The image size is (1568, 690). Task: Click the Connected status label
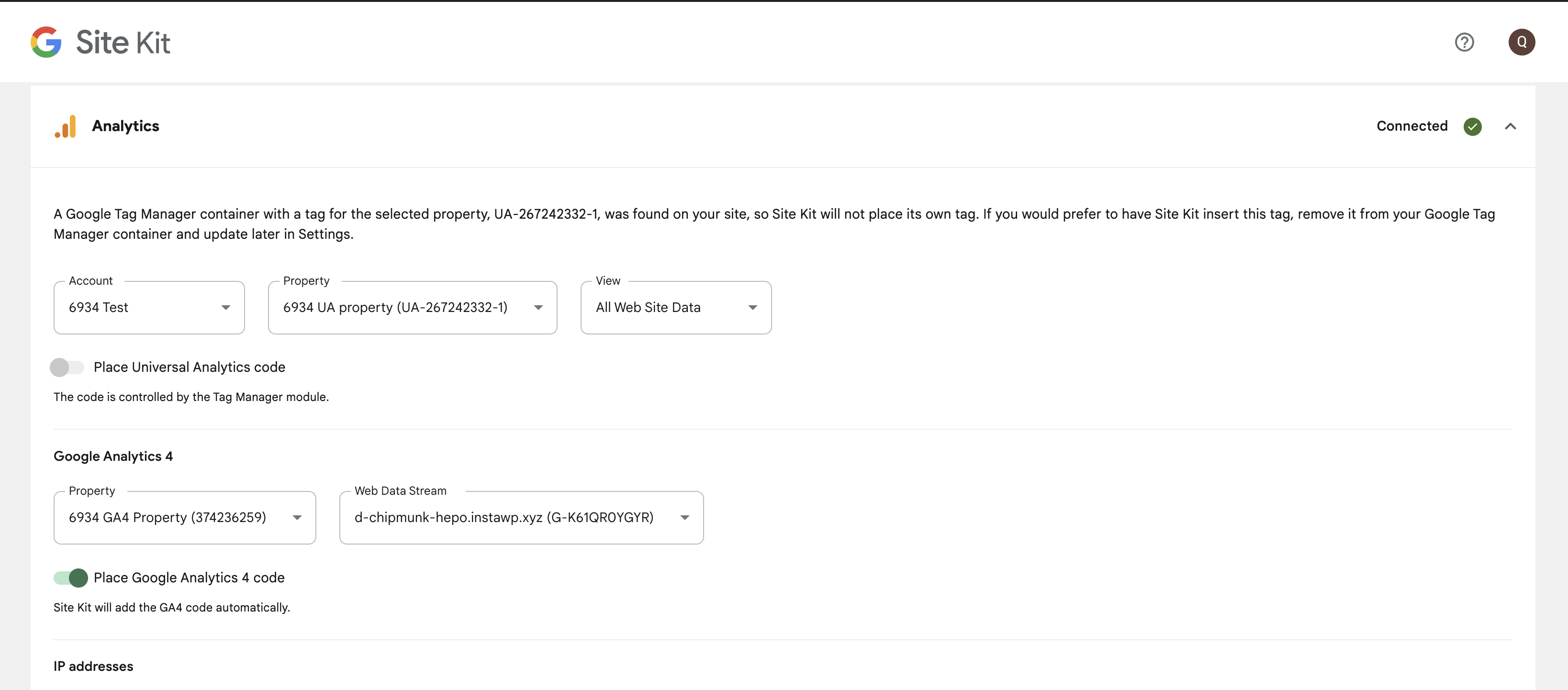1412,126
